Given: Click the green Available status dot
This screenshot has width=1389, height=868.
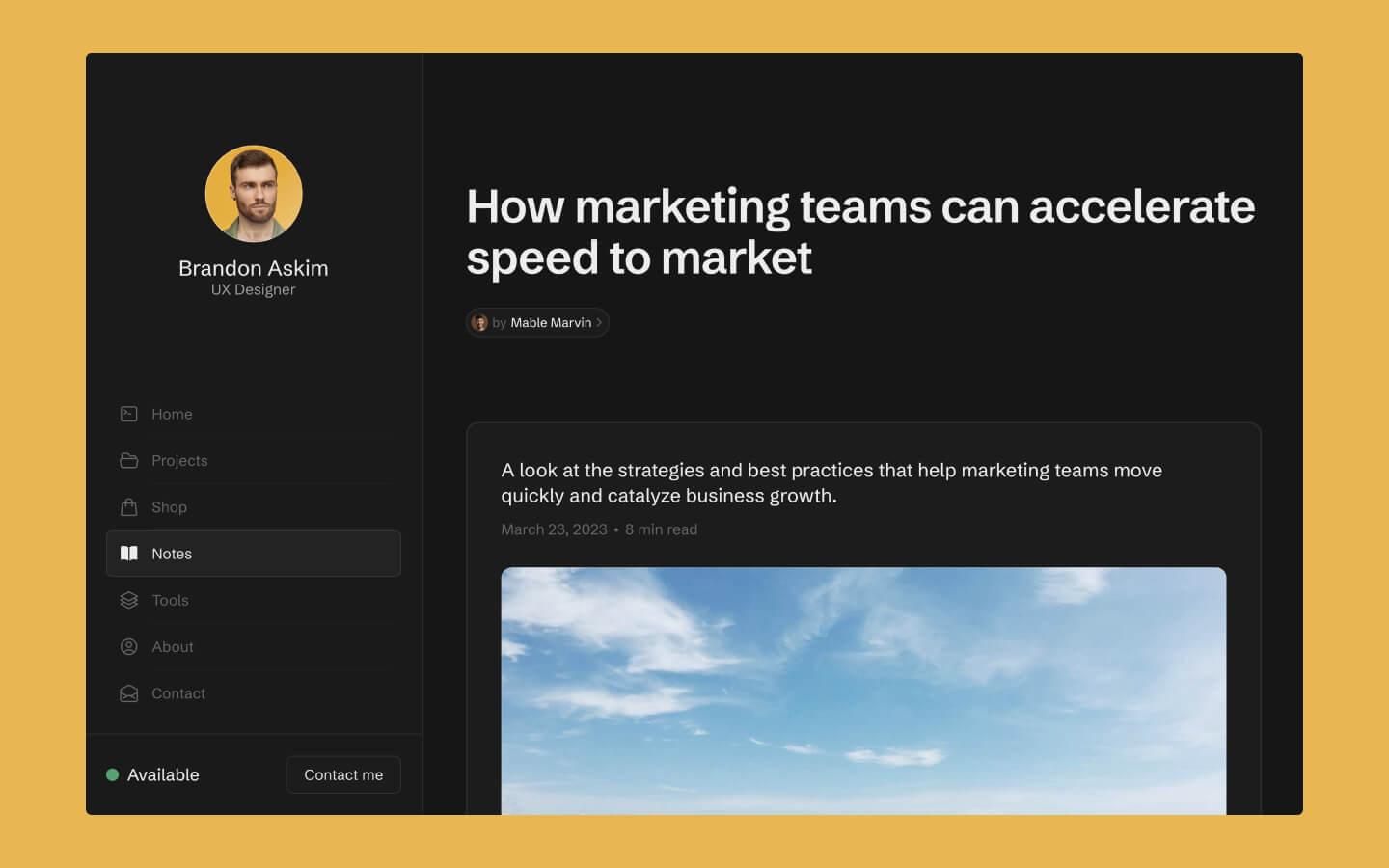Looking at the screenshot, I should click(112, 774).
